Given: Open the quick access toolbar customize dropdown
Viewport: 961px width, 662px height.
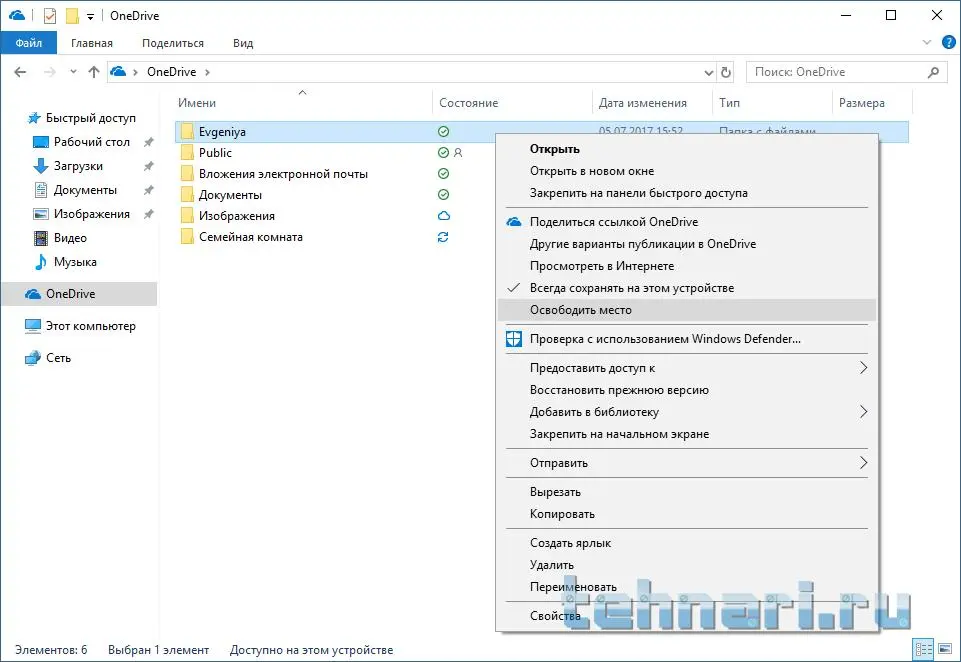Looking at the screenshot, I should pyautogui.click(x=90, y=16).
